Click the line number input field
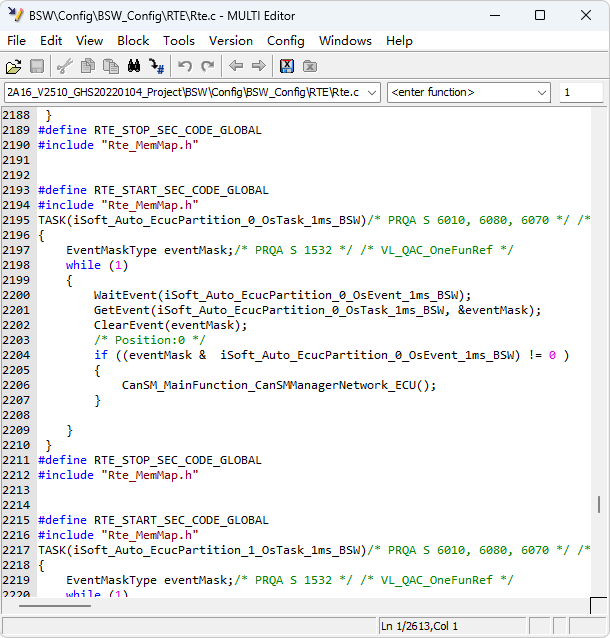The height and width of the screenshot is (638, 610). (580, 92)
